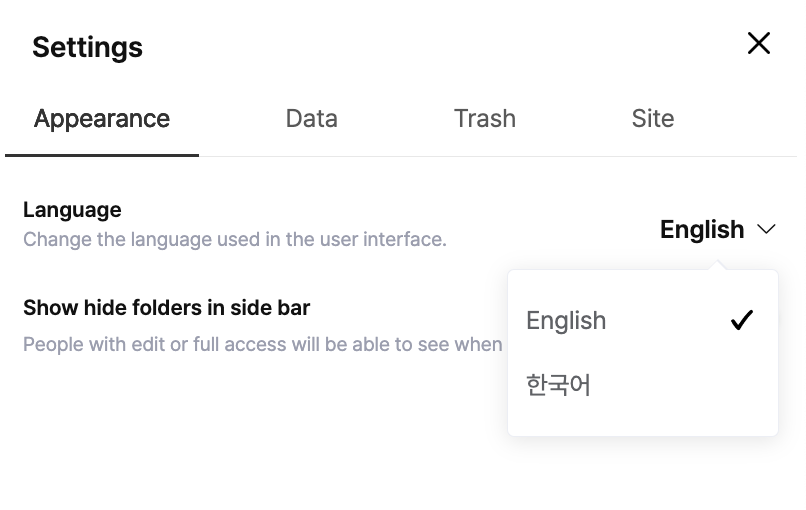Click the Settings dialog title
806x510 pixels.
coord(87,47)
